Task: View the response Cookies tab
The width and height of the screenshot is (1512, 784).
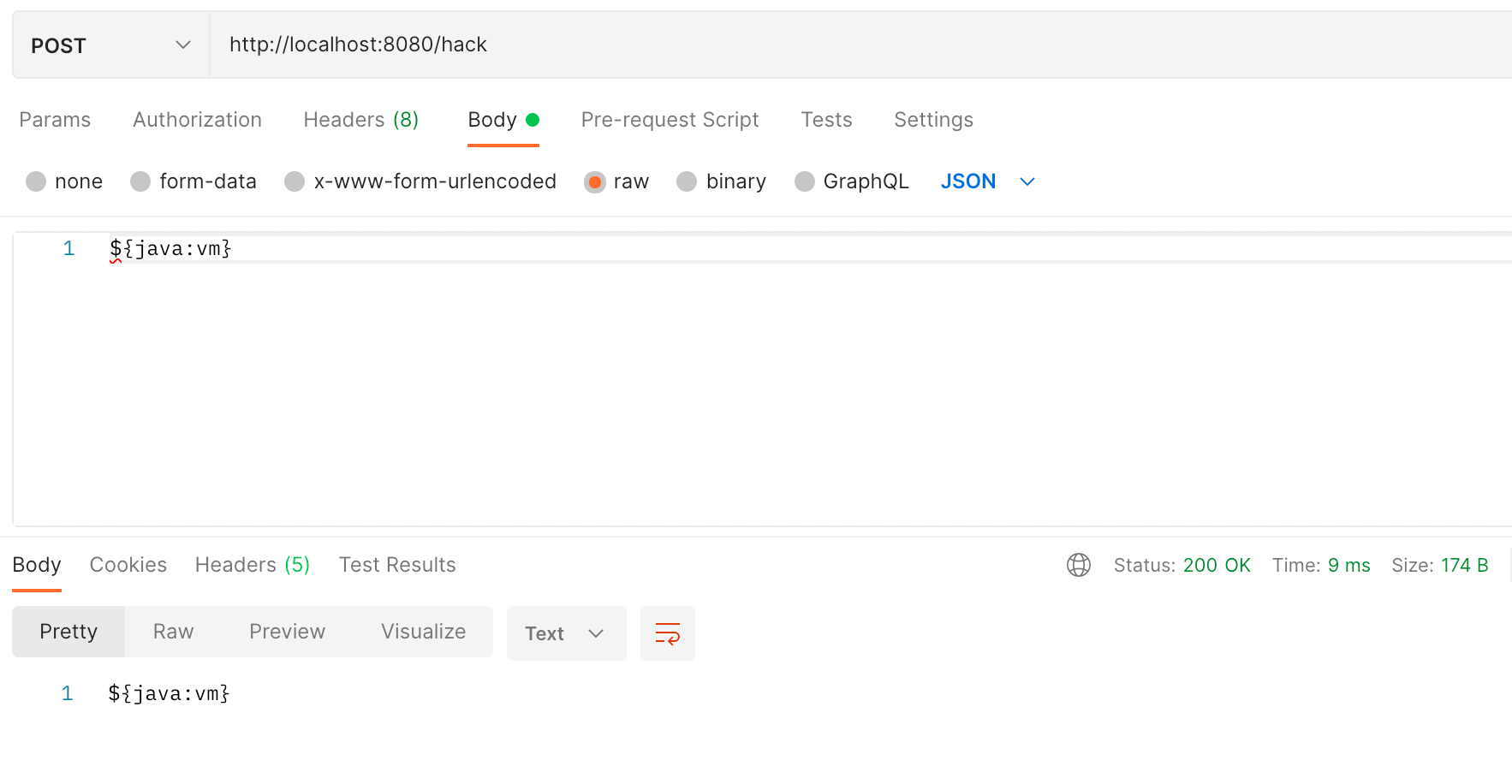Action: pyautogui.click(x=128, y=565)
